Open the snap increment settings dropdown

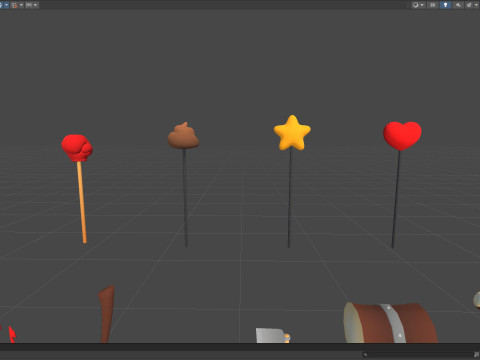[35, 5]
